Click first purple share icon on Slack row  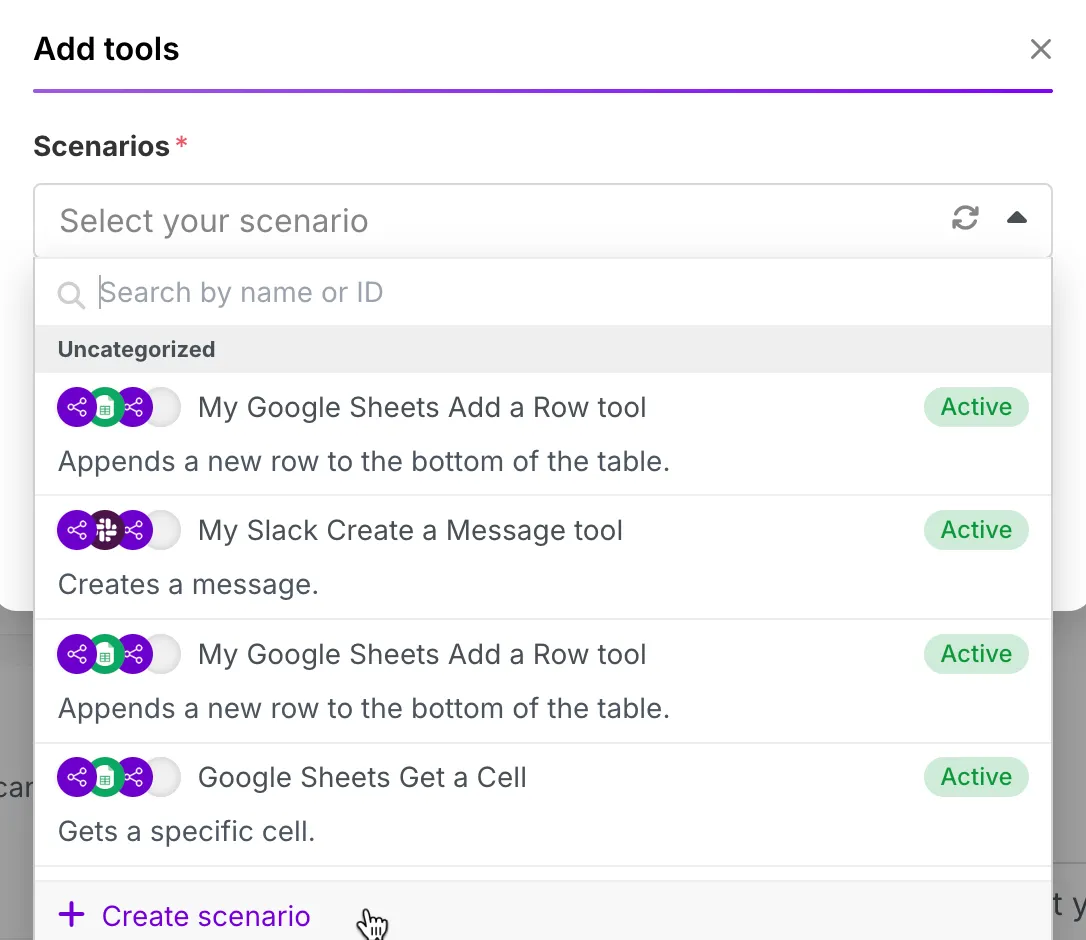click(x=75, y=531)
